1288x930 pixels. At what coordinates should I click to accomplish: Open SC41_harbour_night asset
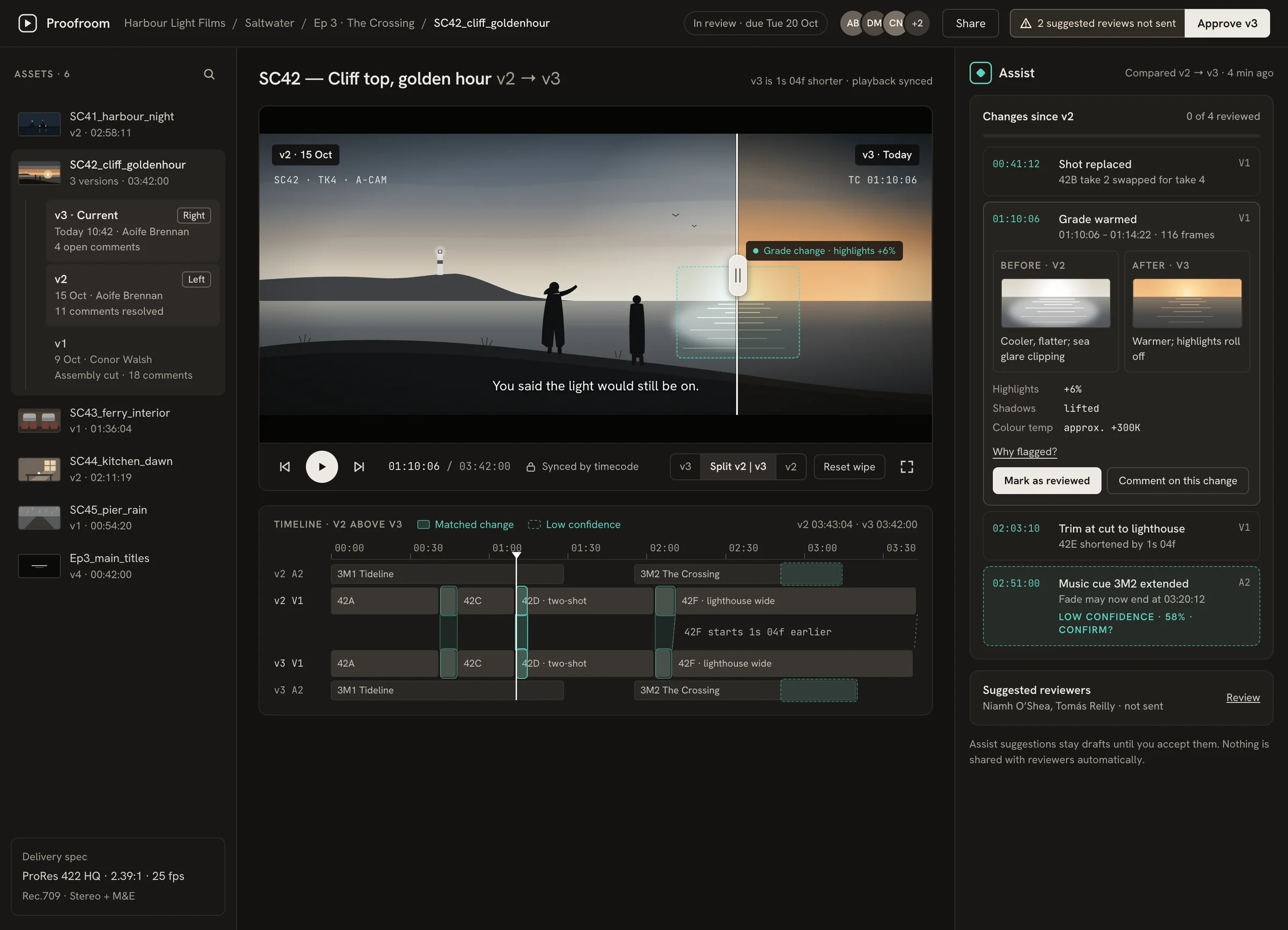118,125
